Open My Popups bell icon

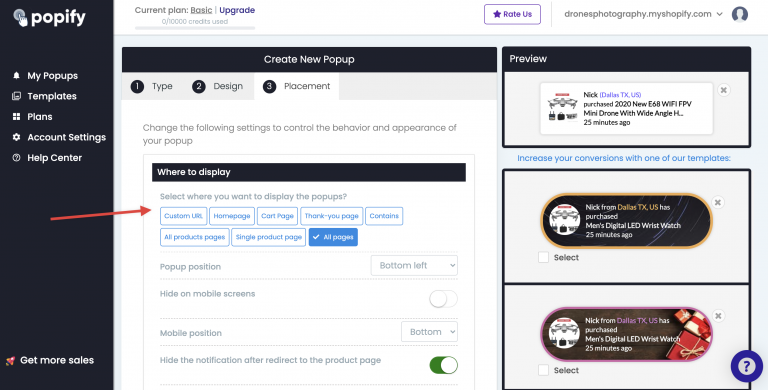pos(17,75)
